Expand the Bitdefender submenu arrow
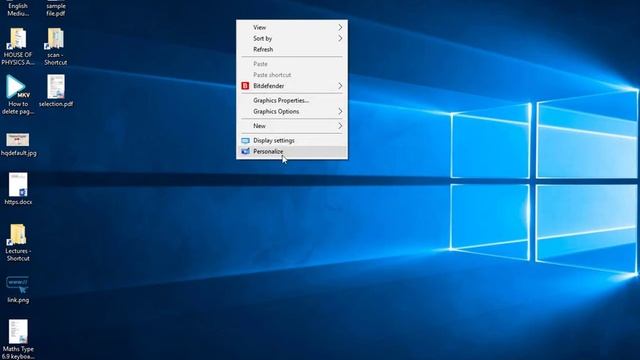The width and height of the screenshot is (640, 360). point(340,86)
